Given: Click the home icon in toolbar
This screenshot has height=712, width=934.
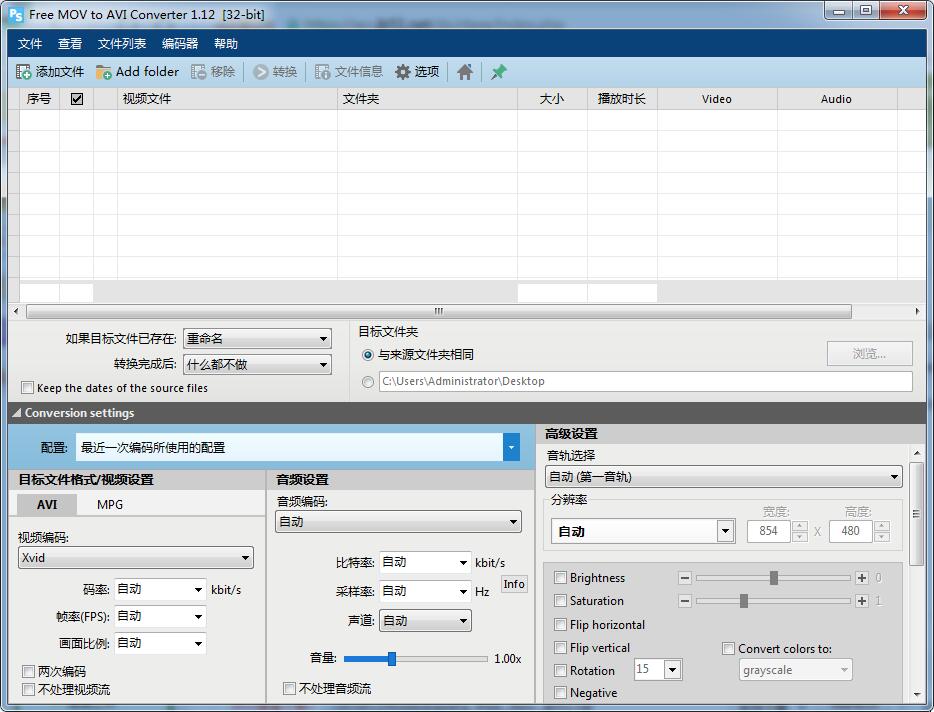Looking at the screenshot, I should tap(465, 72).
